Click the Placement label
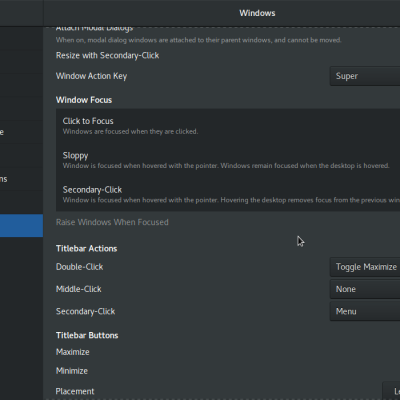This screenshot has height=400, width=400. tap(75, 391)
